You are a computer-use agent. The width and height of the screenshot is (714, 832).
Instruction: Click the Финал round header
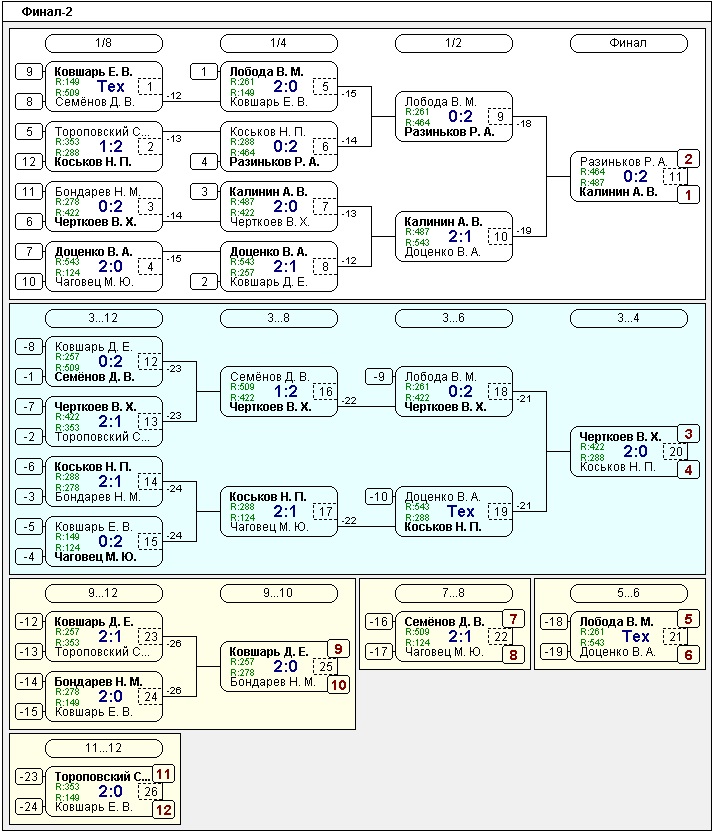pyautogui.click(x=629, y=43)
